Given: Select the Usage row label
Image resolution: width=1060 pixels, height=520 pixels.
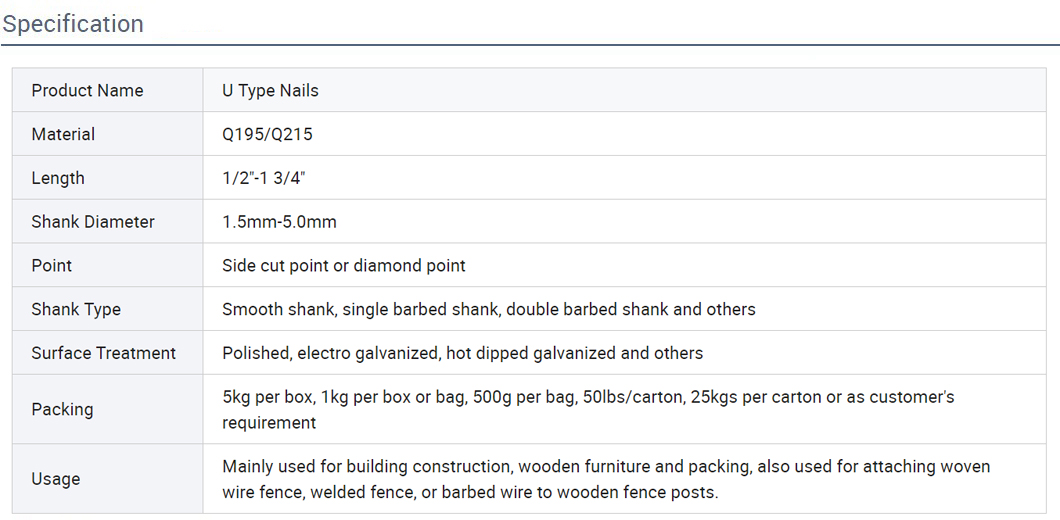Looking at the screenshot, I should click(55, 479).
